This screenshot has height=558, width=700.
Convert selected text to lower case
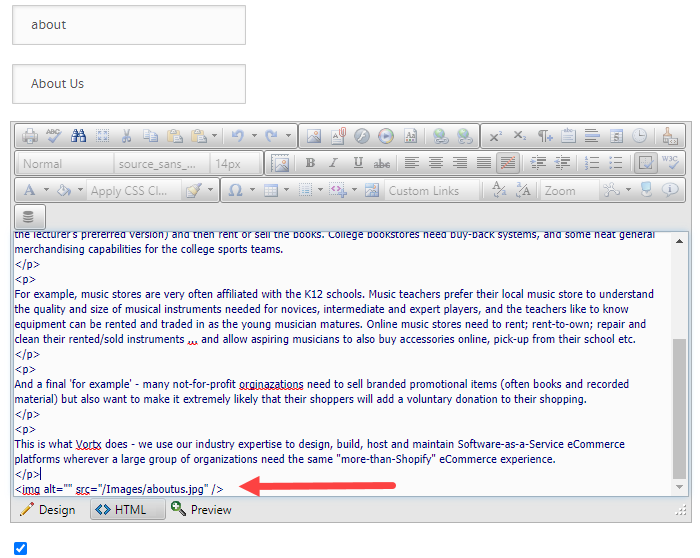click(x=499, y=191)
